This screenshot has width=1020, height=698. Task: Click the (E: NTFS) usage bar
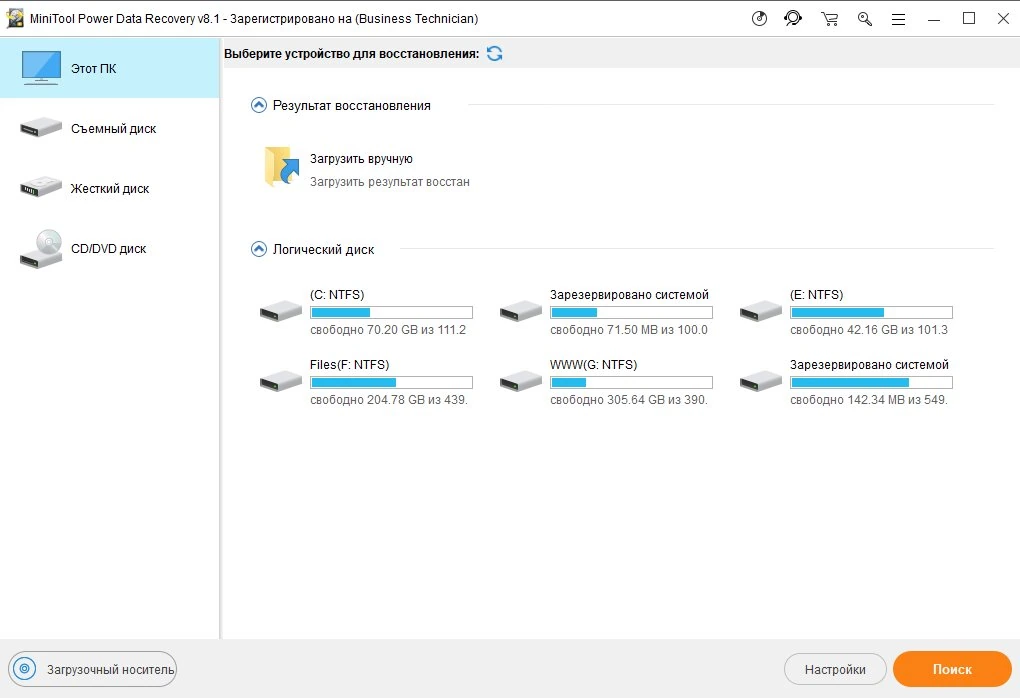872,312
